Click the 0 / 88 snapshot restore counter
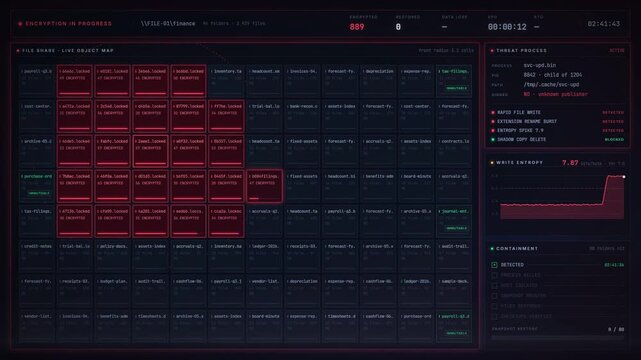The image size is (641, 360). coord(616,329)
